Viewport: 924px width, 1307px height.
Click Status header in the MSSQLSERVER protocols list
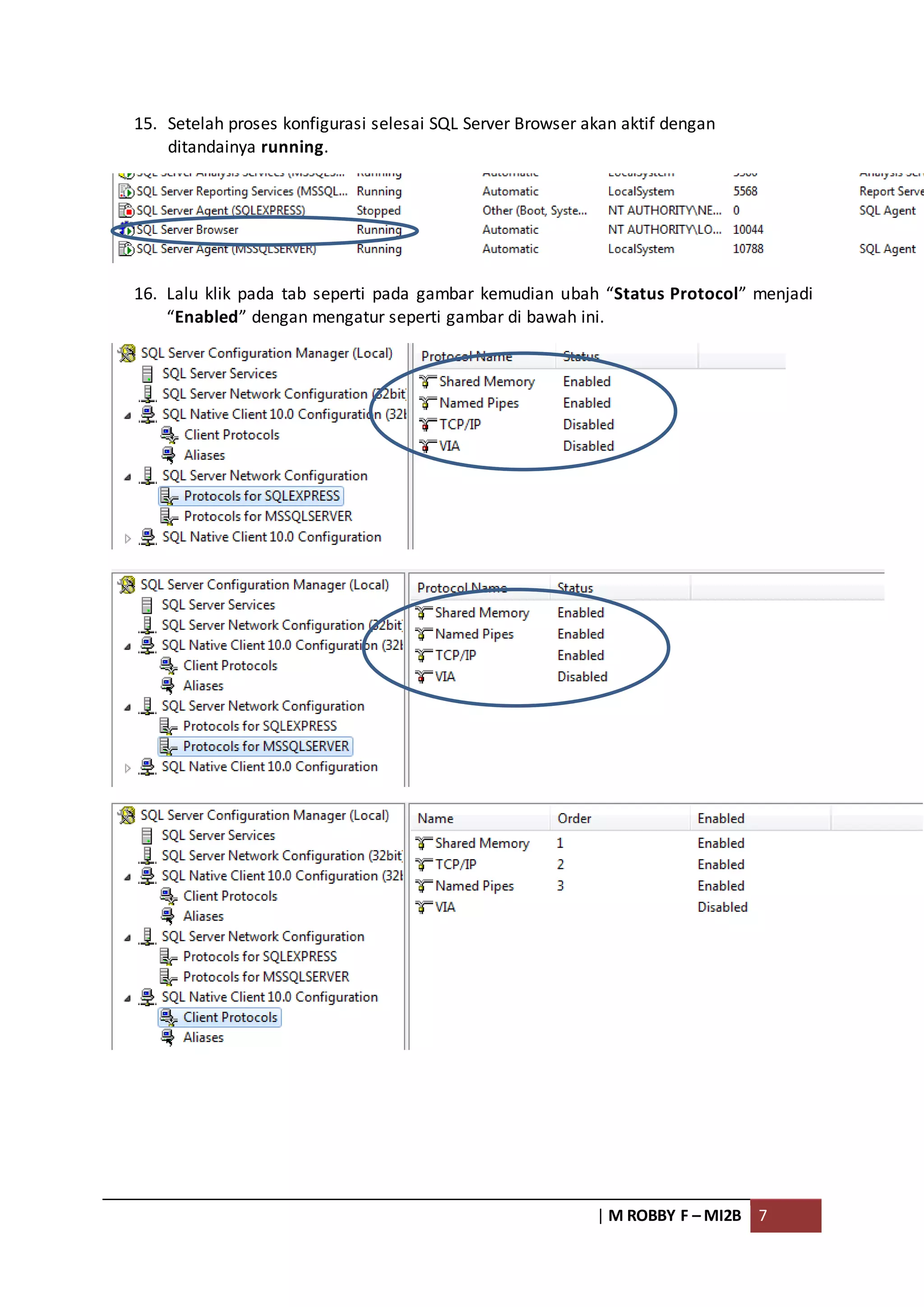(575, 588)
